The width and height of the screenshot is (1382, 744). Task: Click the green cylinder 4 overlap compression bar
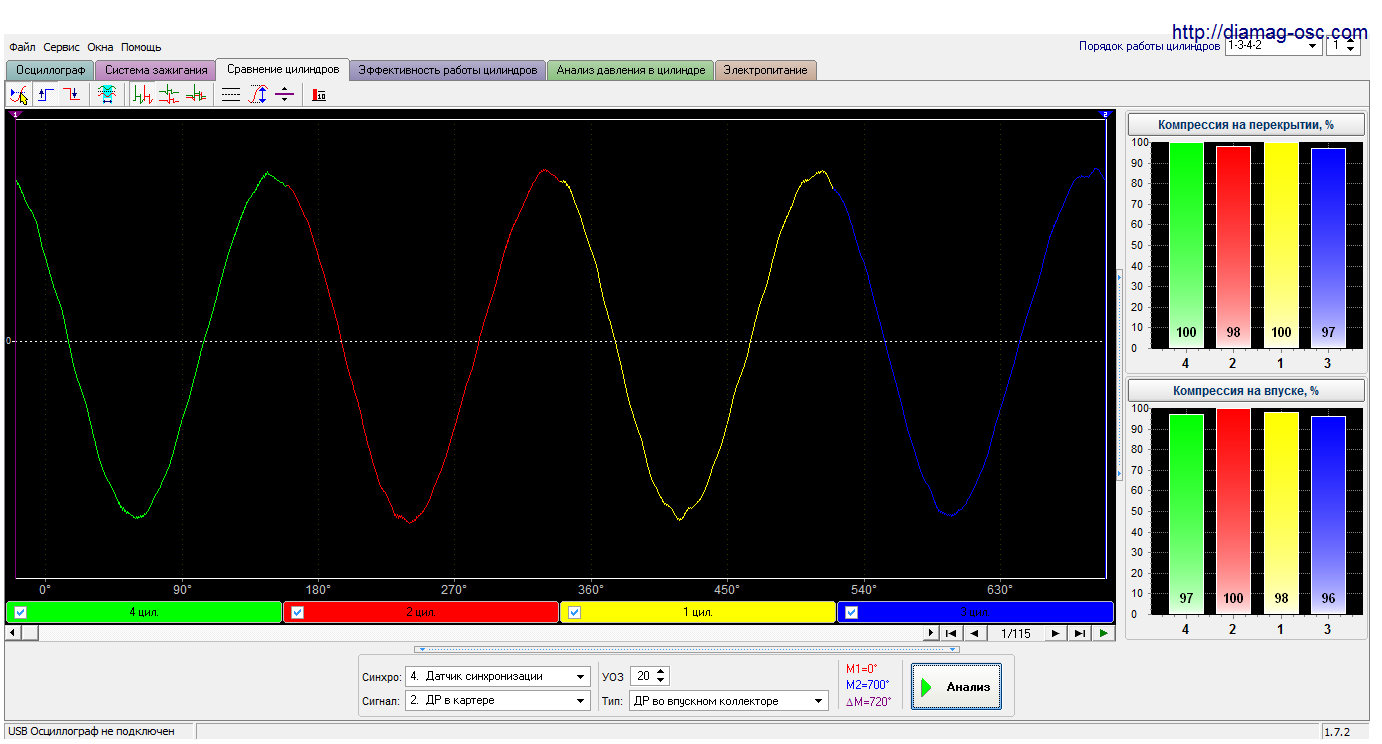tap(1186, 245)
